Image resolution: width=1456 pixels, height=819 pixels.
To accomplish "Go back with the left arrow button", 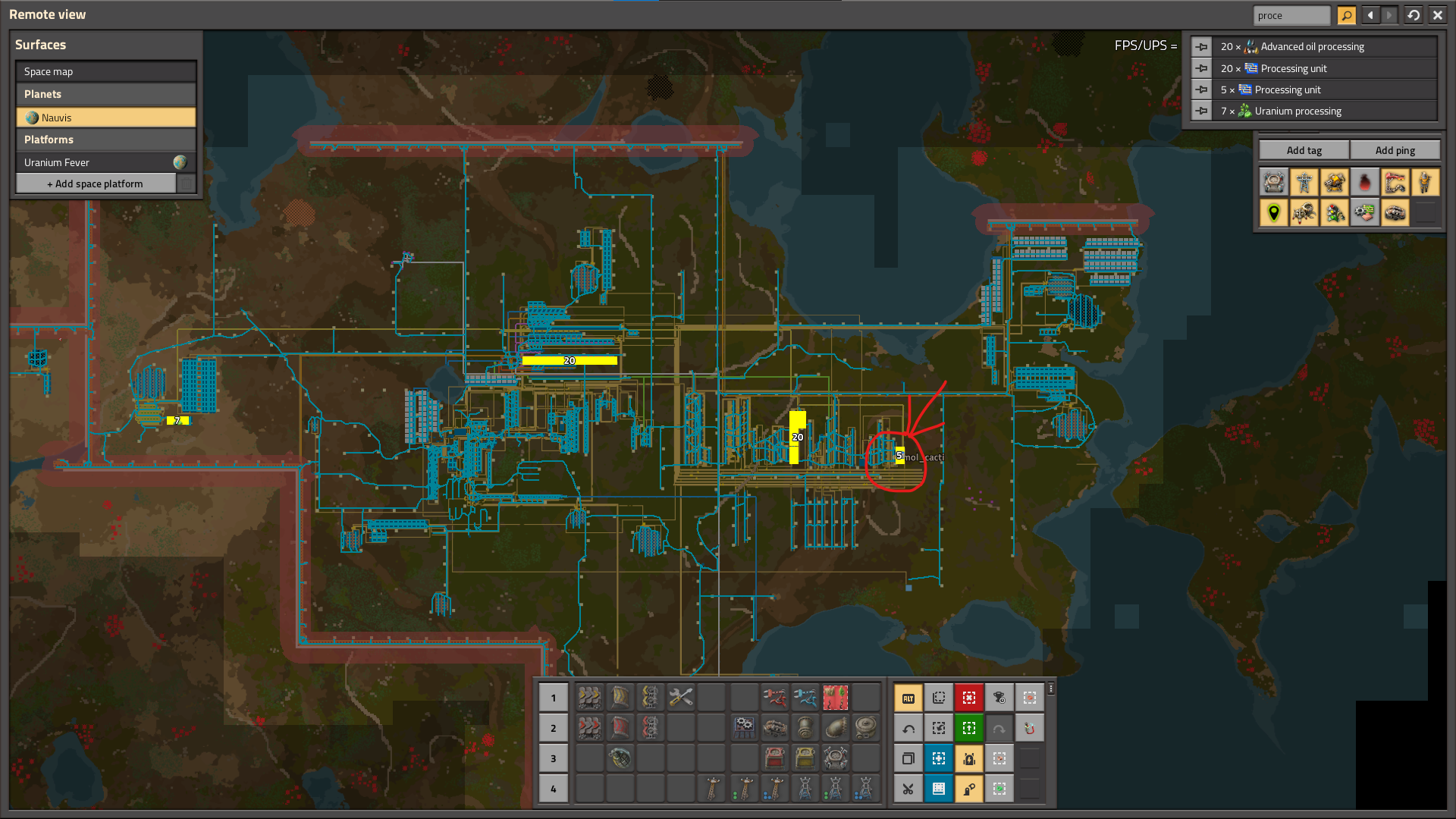I will point(1370,15).
